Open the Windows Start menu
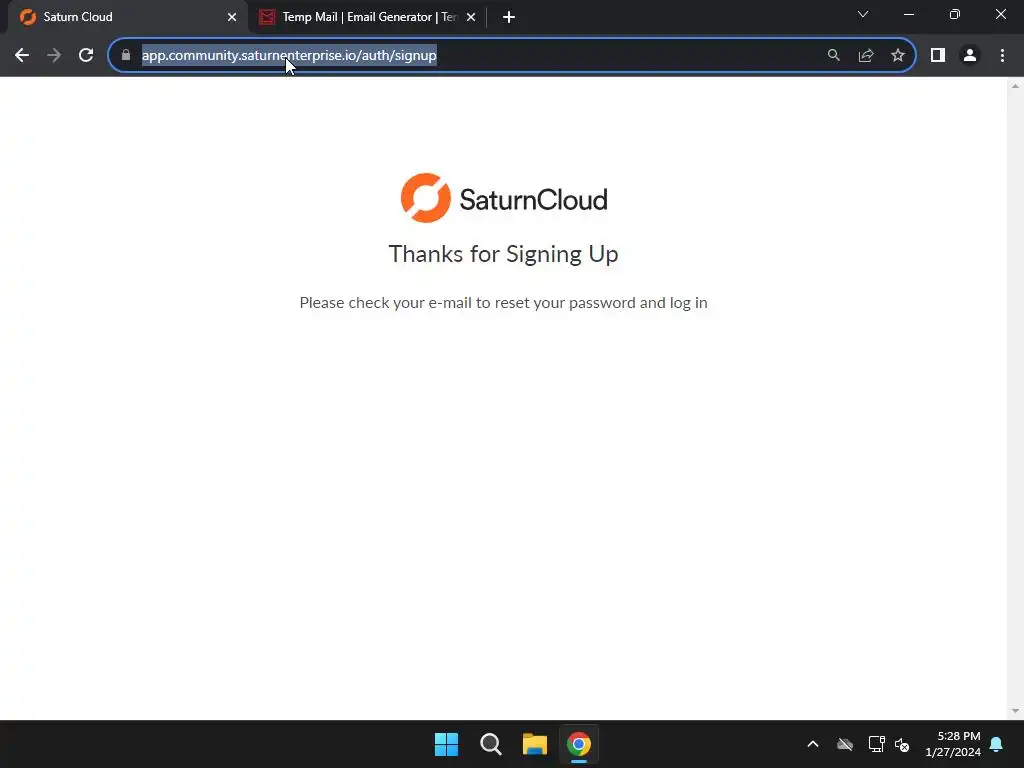The width and height of the screenshot is (1024, 768). tap(447, 744)
